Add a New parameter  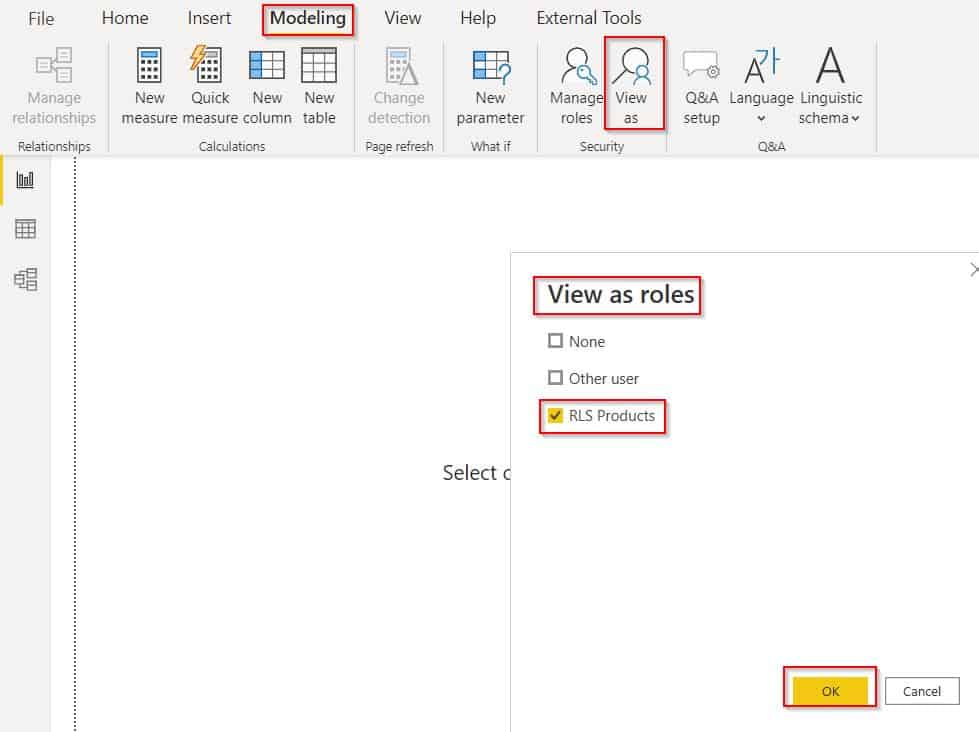pos(490,86)
